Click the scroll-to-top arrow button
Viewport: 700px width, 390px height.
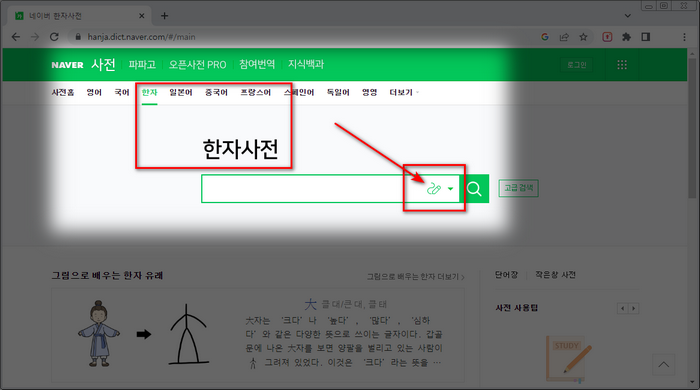tap(663, 365)
